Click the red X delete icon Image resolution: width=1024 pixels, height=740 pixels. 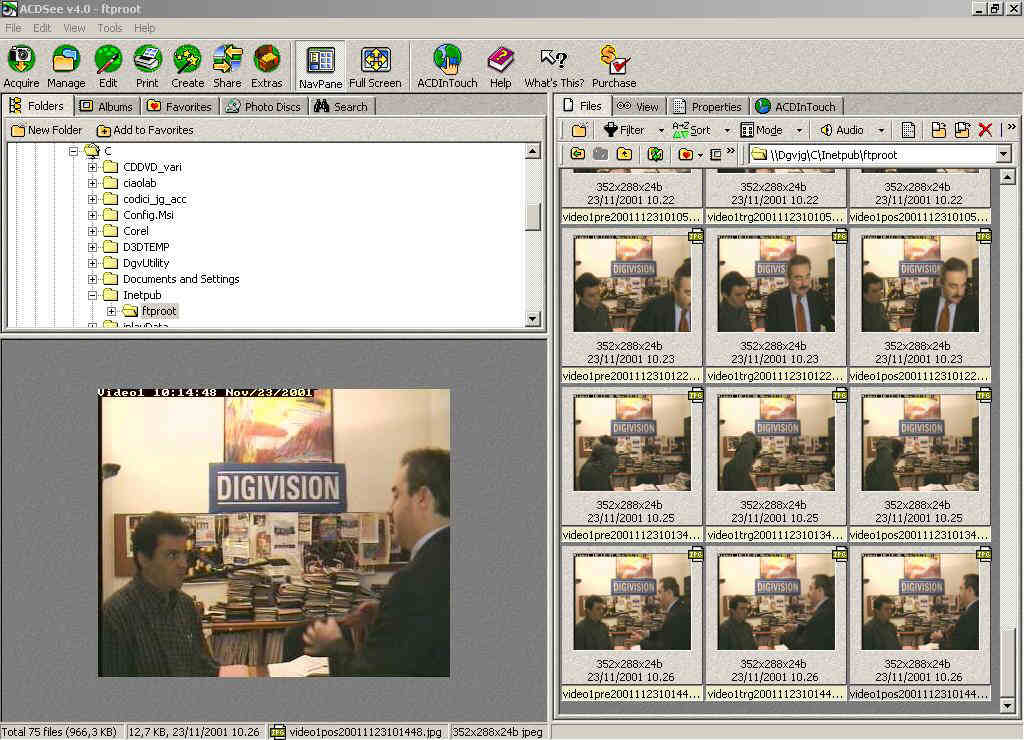point(985,130)
